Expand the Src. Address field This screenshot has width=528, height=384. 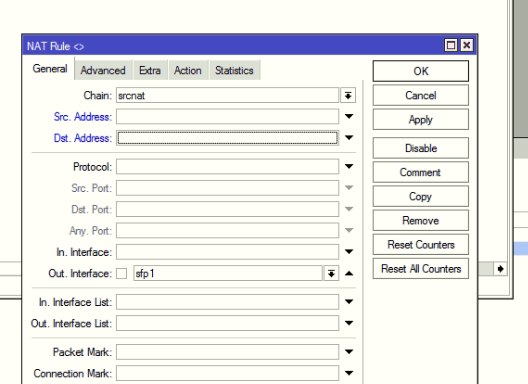[349, 116]
